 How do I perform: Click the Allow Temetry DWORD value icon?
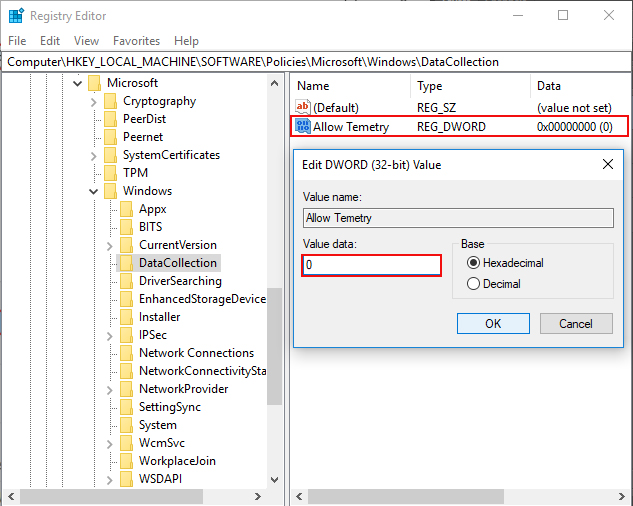point(303,126)
